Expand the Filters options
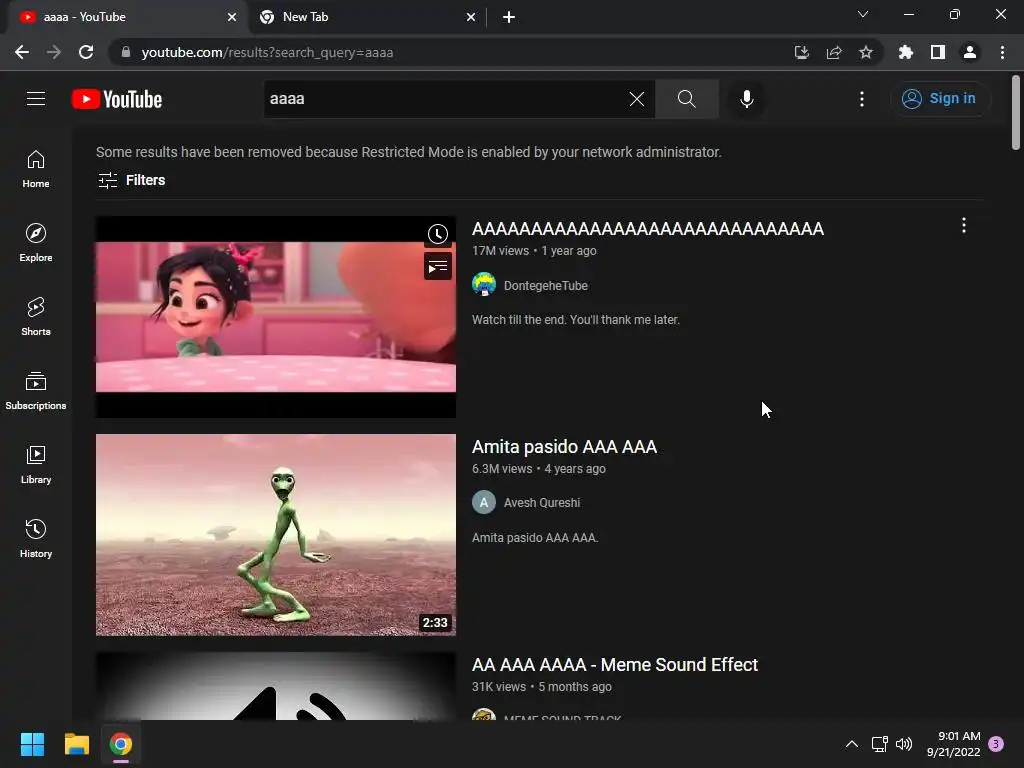The width and height of the screenshot is (1024, 768). click(x=131, y=180)
